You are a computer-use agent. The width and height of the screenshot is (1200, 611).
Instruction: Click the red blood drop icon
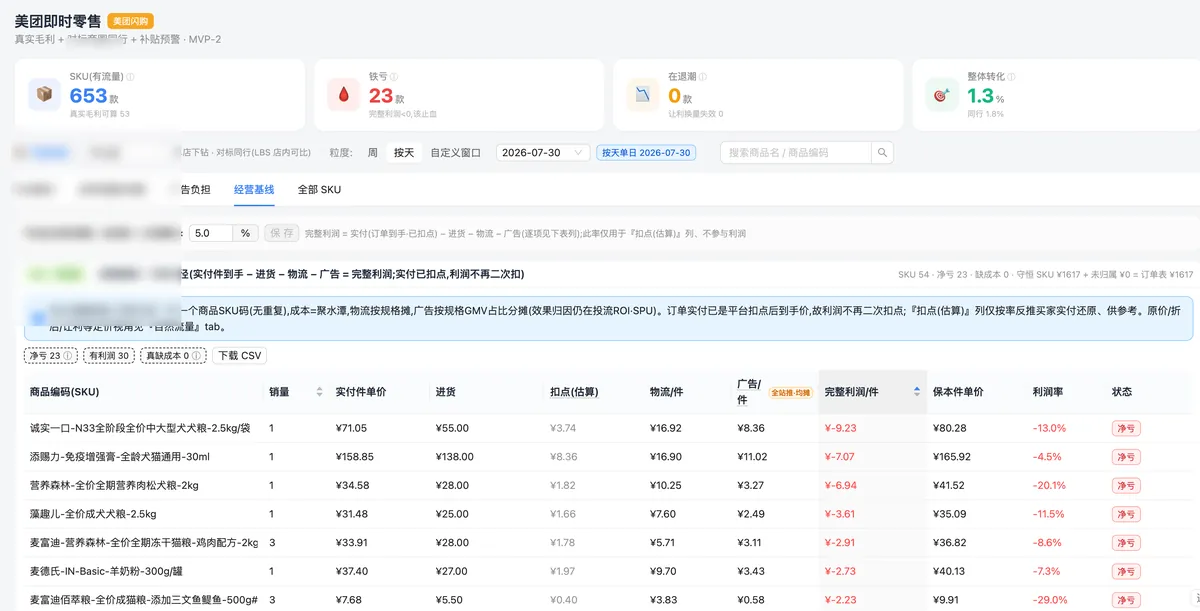344,94
